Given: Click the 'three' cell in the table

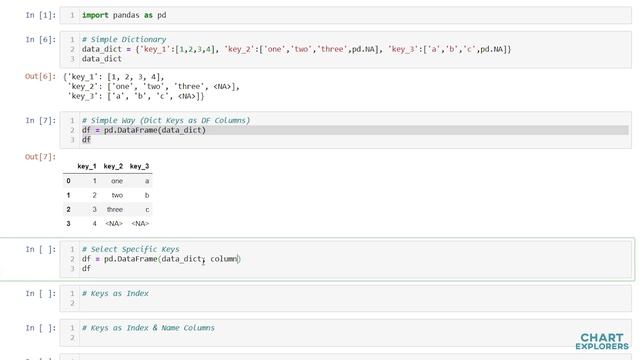Looking at the screenshot, I should click(115, 209).
